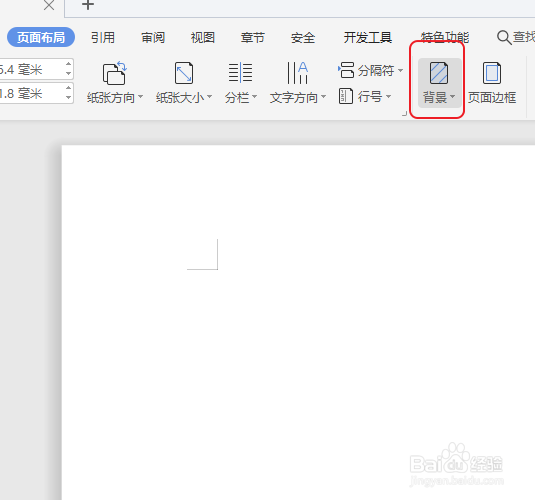Click the breaks (分隔符) icon
Image resolution: width=535 pixels, height=500 pixels.
(x=346, y=70)
